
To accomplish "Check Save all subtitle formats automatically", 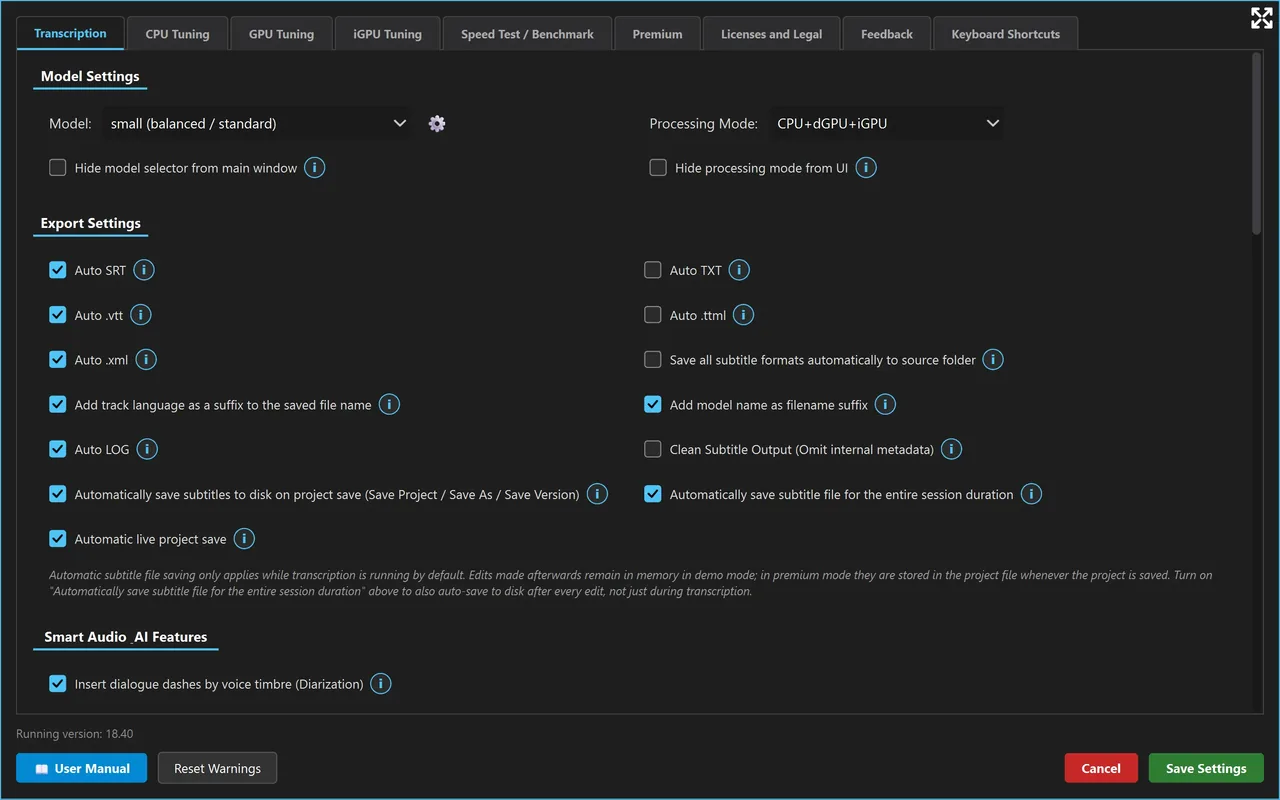I will tap(653, 359).
